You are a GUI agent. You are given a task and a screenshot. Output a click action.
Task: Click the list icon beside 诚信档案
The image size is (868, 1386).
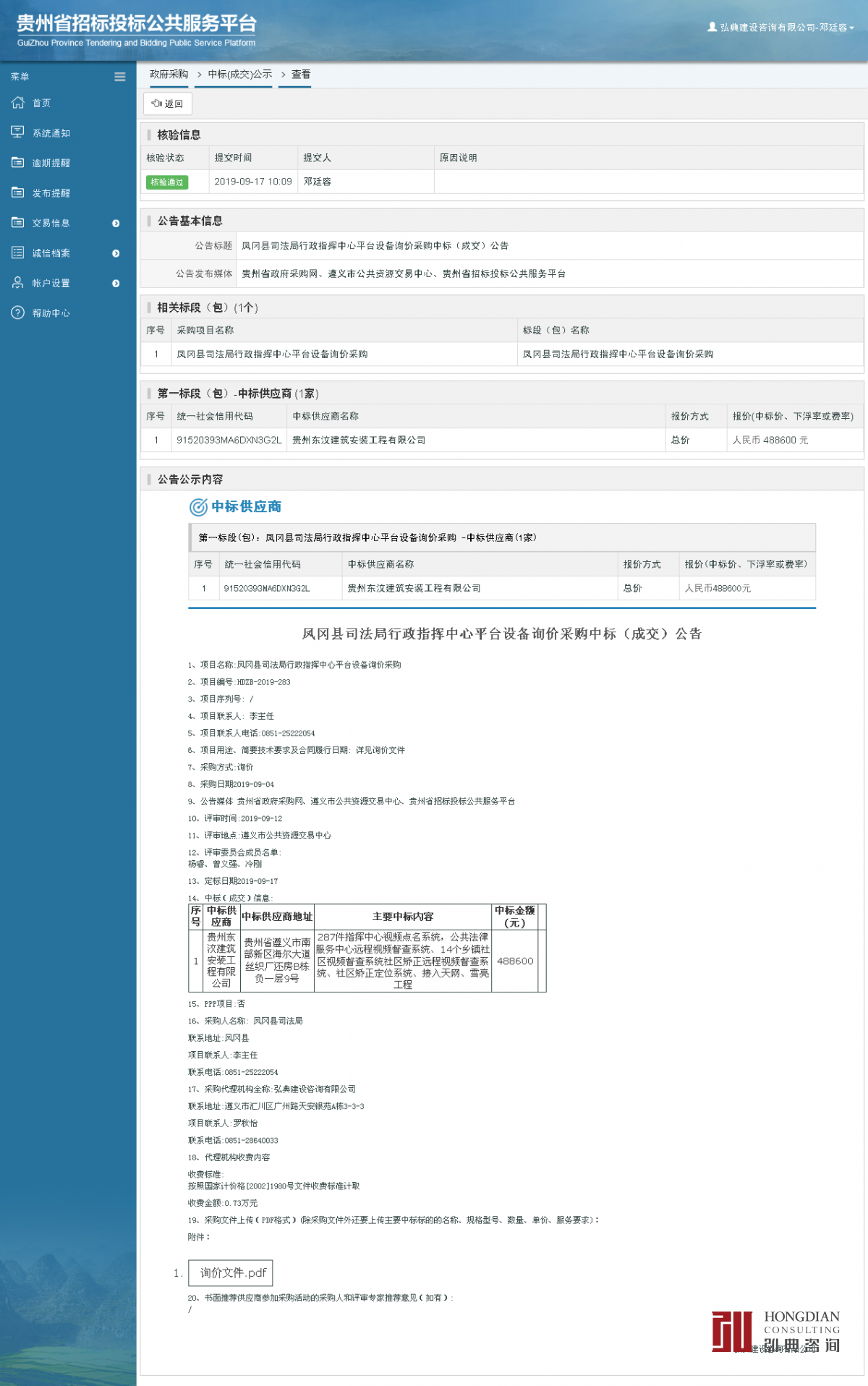[x=18, y=252]
